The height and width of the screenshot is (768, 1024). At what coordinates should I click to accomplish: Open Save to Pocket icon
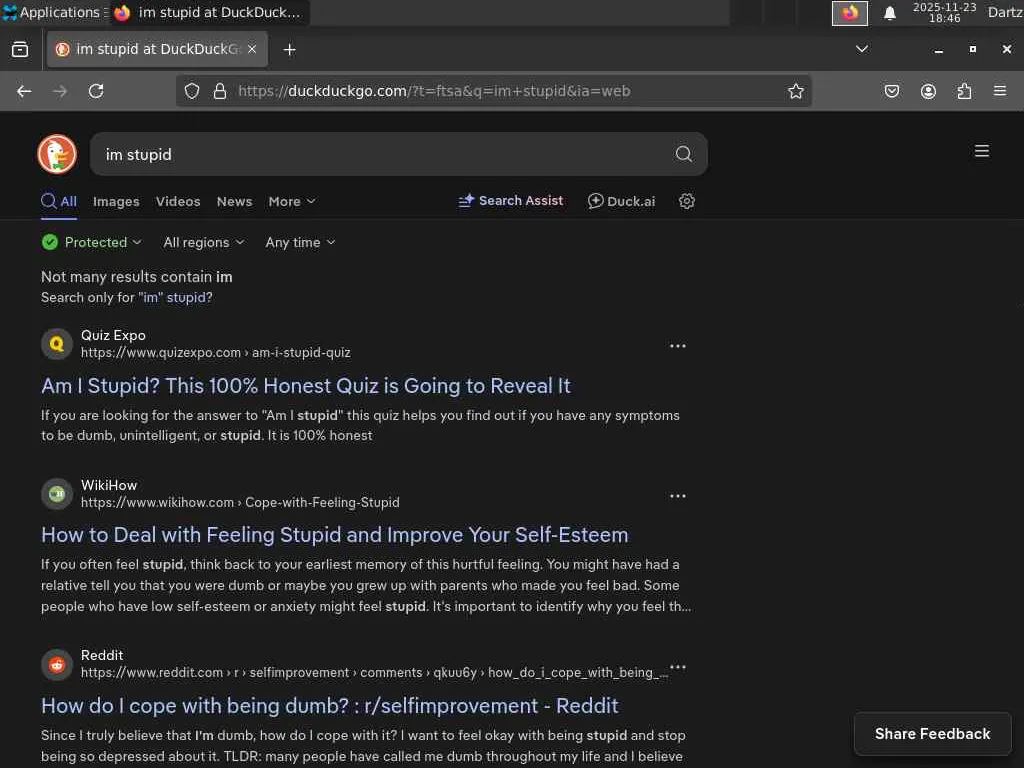pyautogui.click(x=891, y=91)
